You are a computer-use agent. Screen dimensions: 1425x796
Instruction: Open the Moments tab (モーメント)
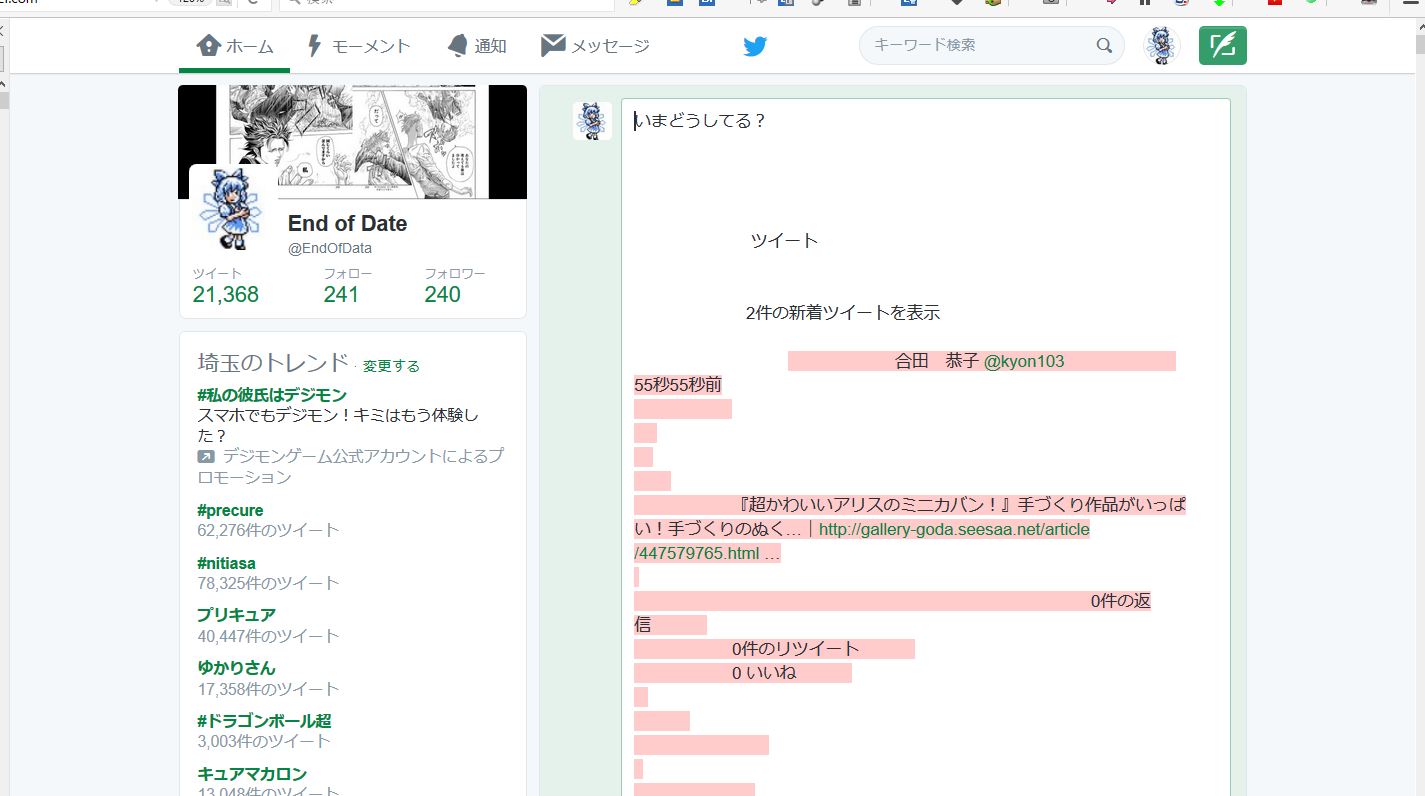tap(357, 46)
